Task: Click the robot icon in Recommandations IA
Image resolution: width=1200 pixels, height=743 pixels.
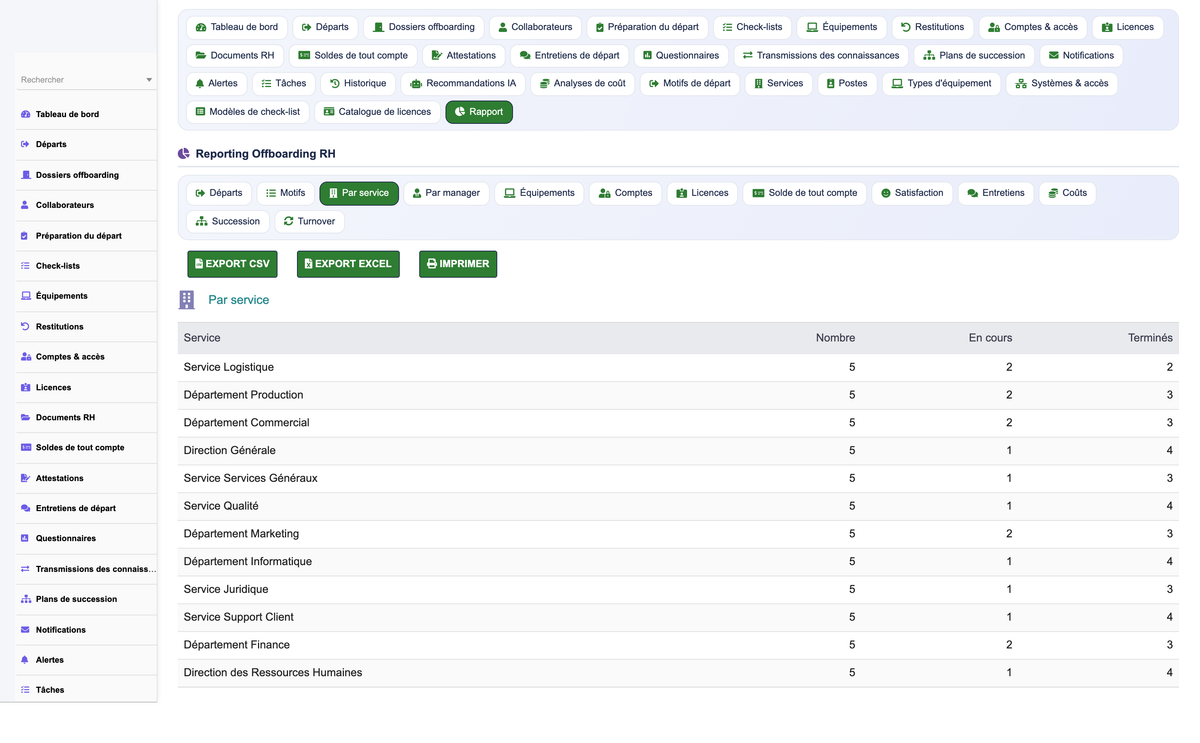Action: 416,84
